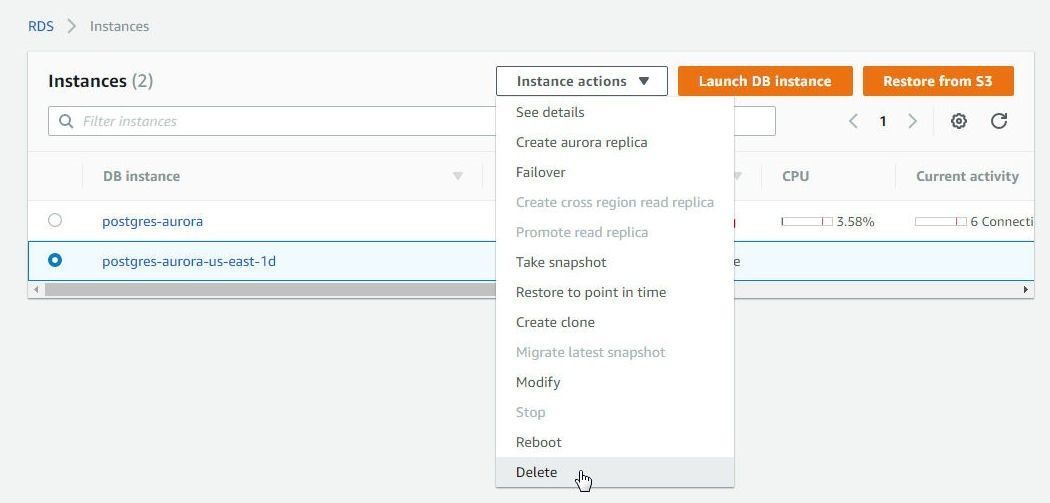Sort by the DB instance column arrow
The height and width of the screenshot is (503, 1050).
(457, 176)
